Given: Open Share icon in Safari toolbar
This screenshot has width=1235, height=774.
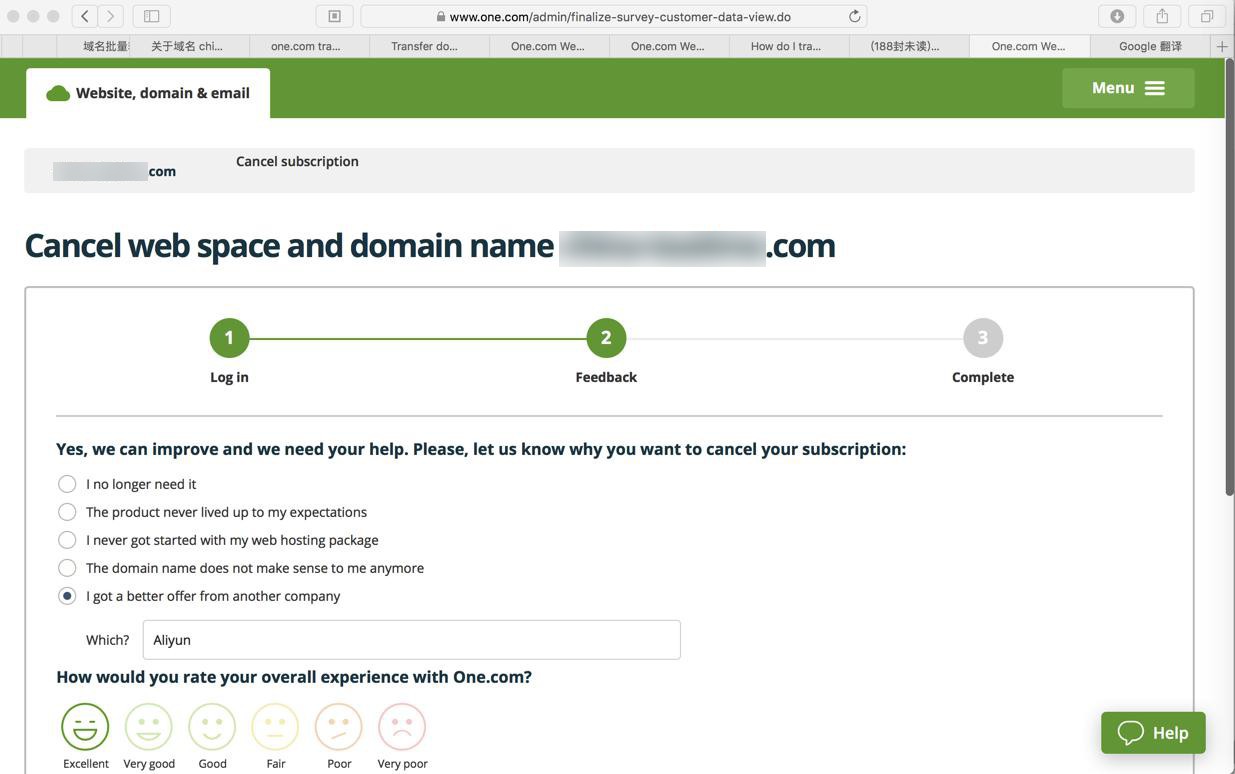Looking at the screenshot, I should (1162, 16).
